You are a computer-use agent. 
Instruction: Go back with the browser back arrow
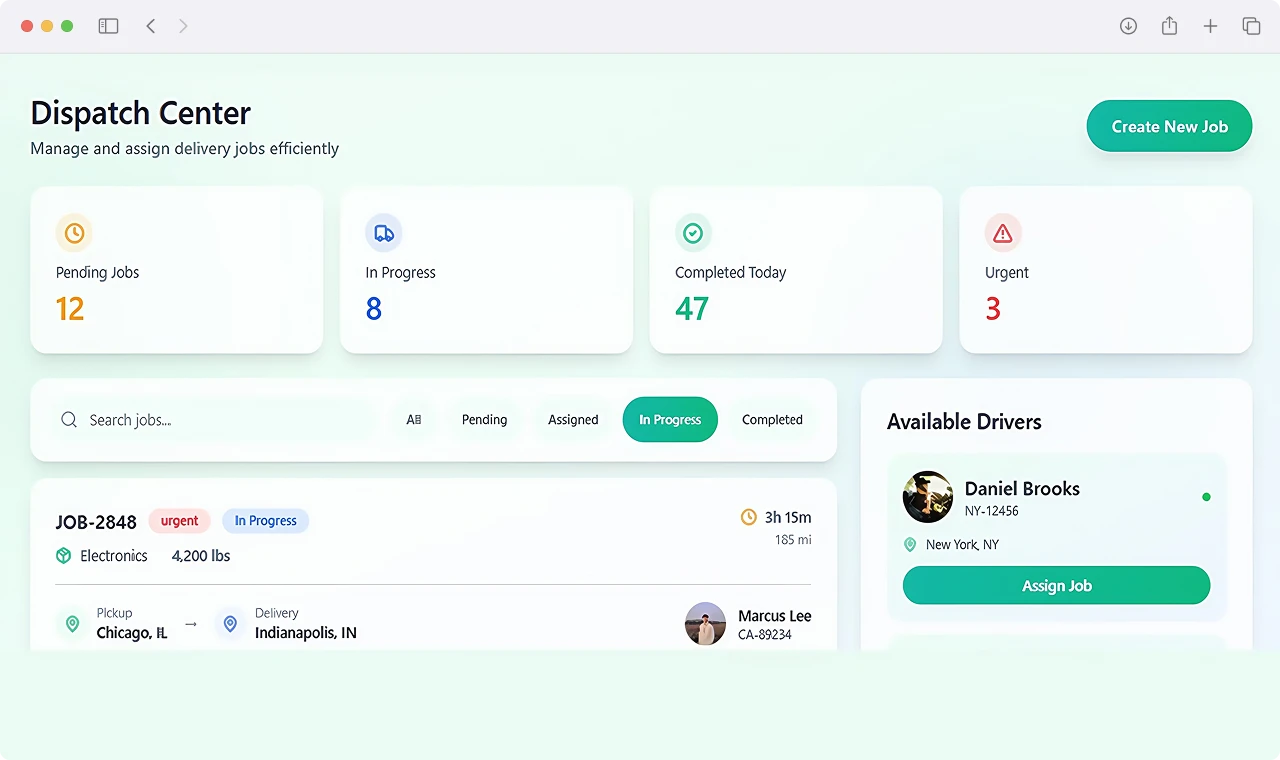tap(151, 26)
